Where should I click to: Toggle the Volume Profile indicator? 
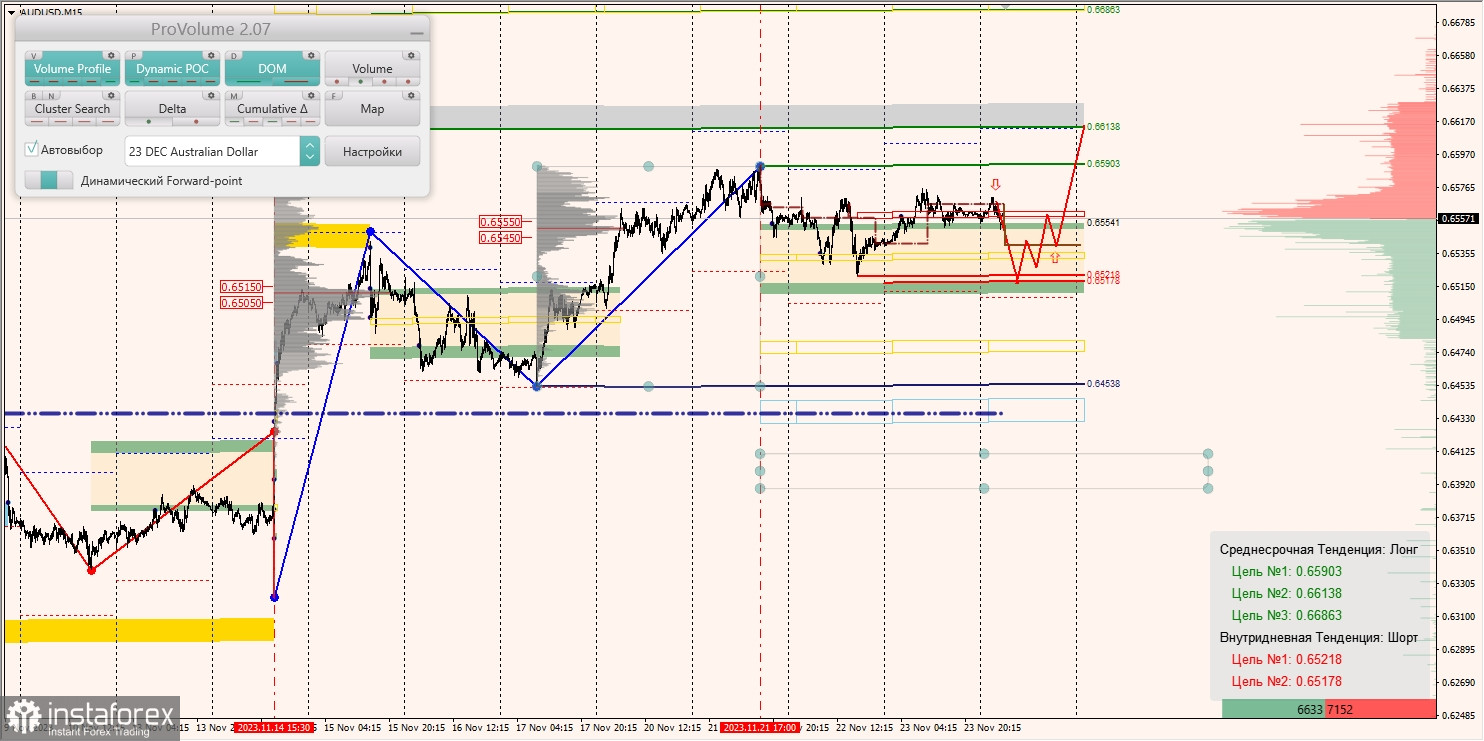pos(72,68)
